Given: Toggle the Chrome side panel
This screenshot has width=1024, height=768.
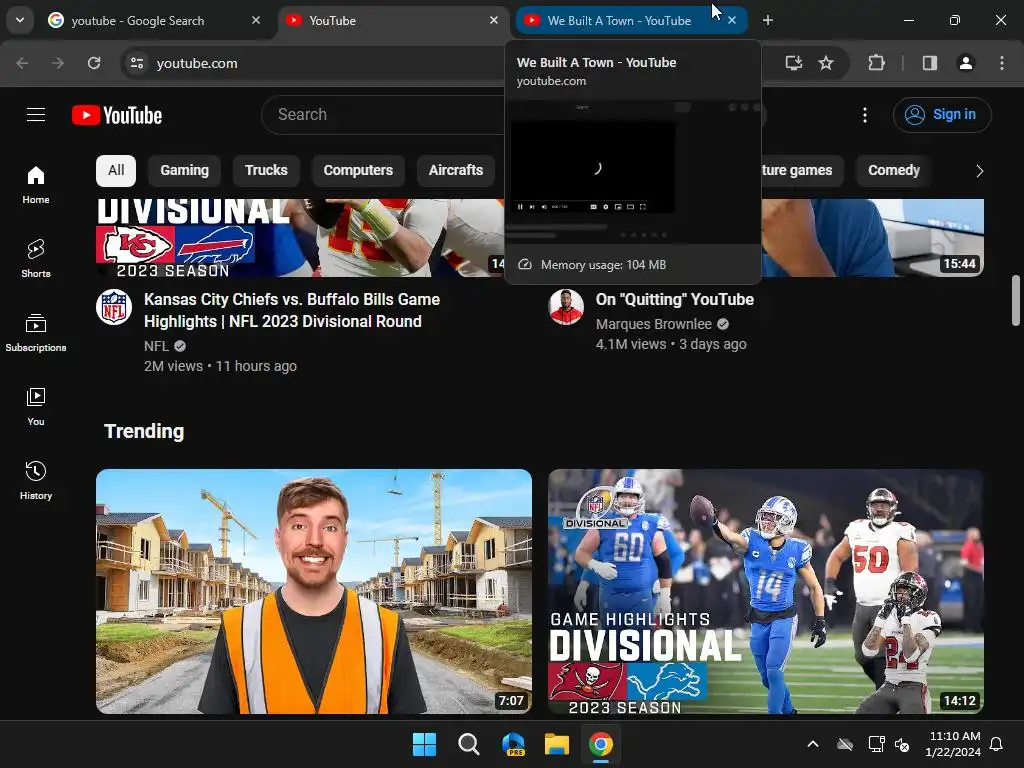Looking at the screenshot, I should pos(930,63).
